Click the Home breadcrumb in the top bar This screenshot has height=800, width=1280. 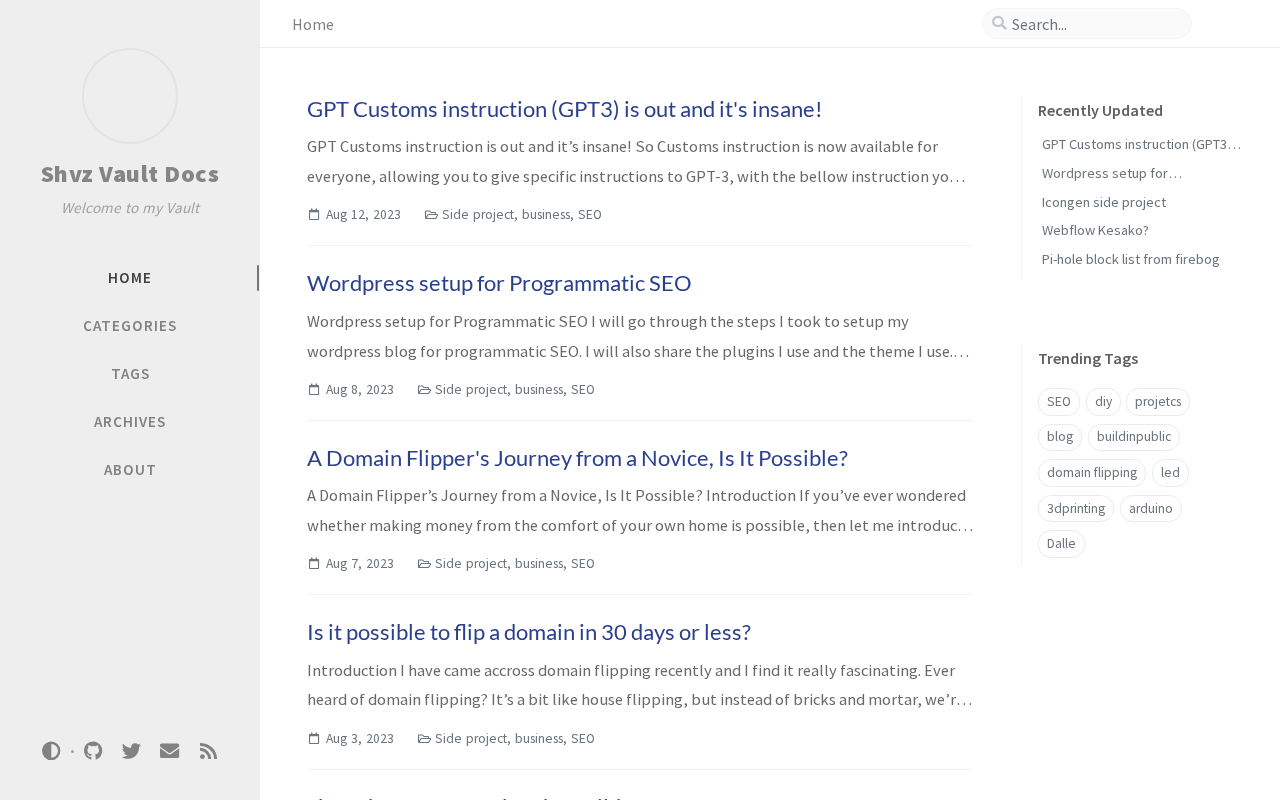click(313, 24)
